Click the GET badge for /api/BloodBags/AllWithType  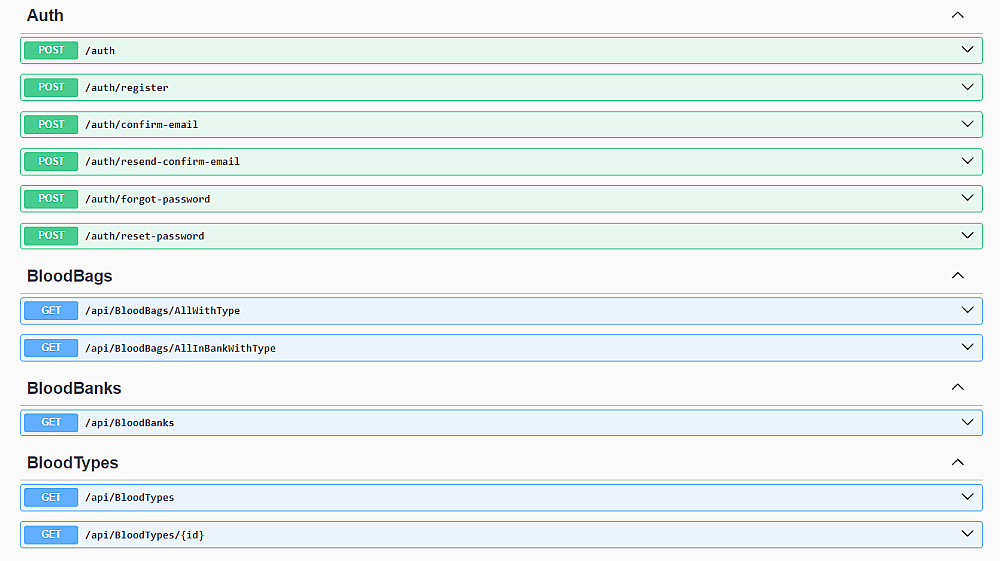pos(51,310)
